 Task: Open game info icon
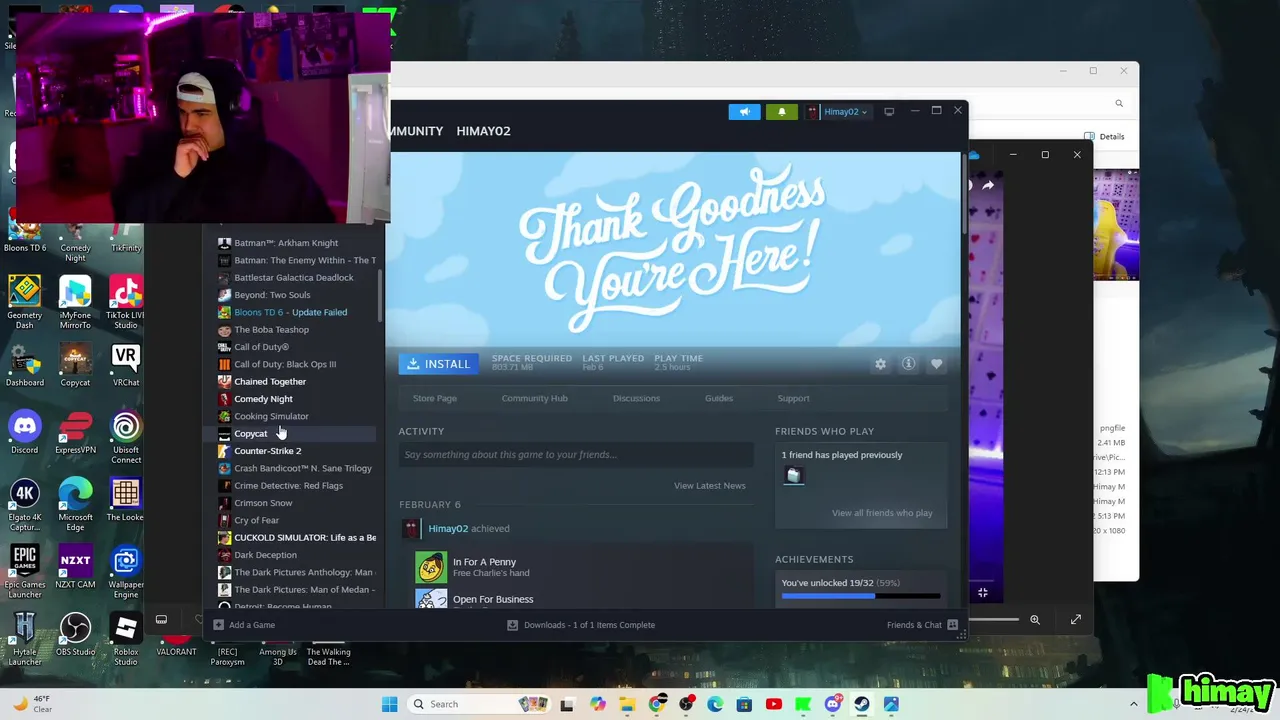point(908,364)
